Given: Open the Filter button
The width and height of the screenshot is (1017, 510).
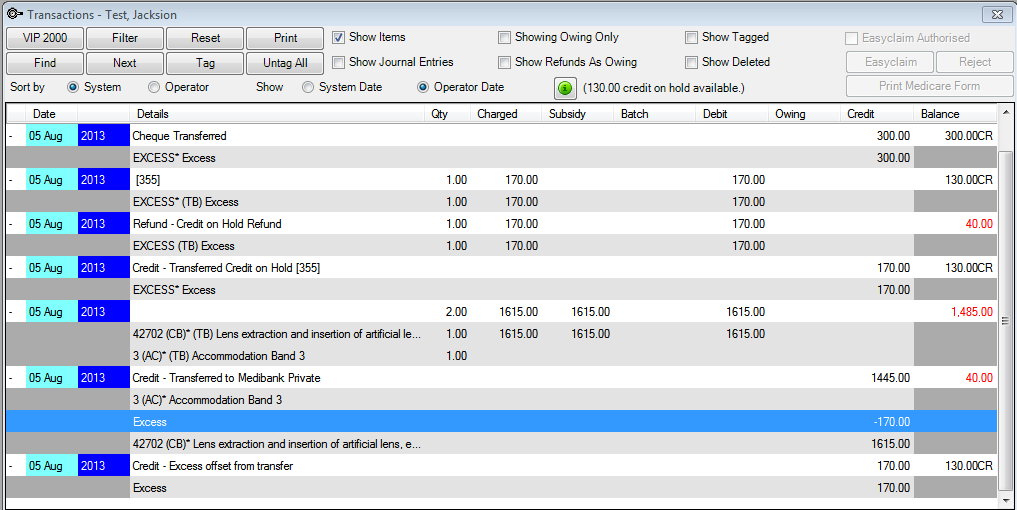Looking at the screenshot, I should click(x=125, y=38).
